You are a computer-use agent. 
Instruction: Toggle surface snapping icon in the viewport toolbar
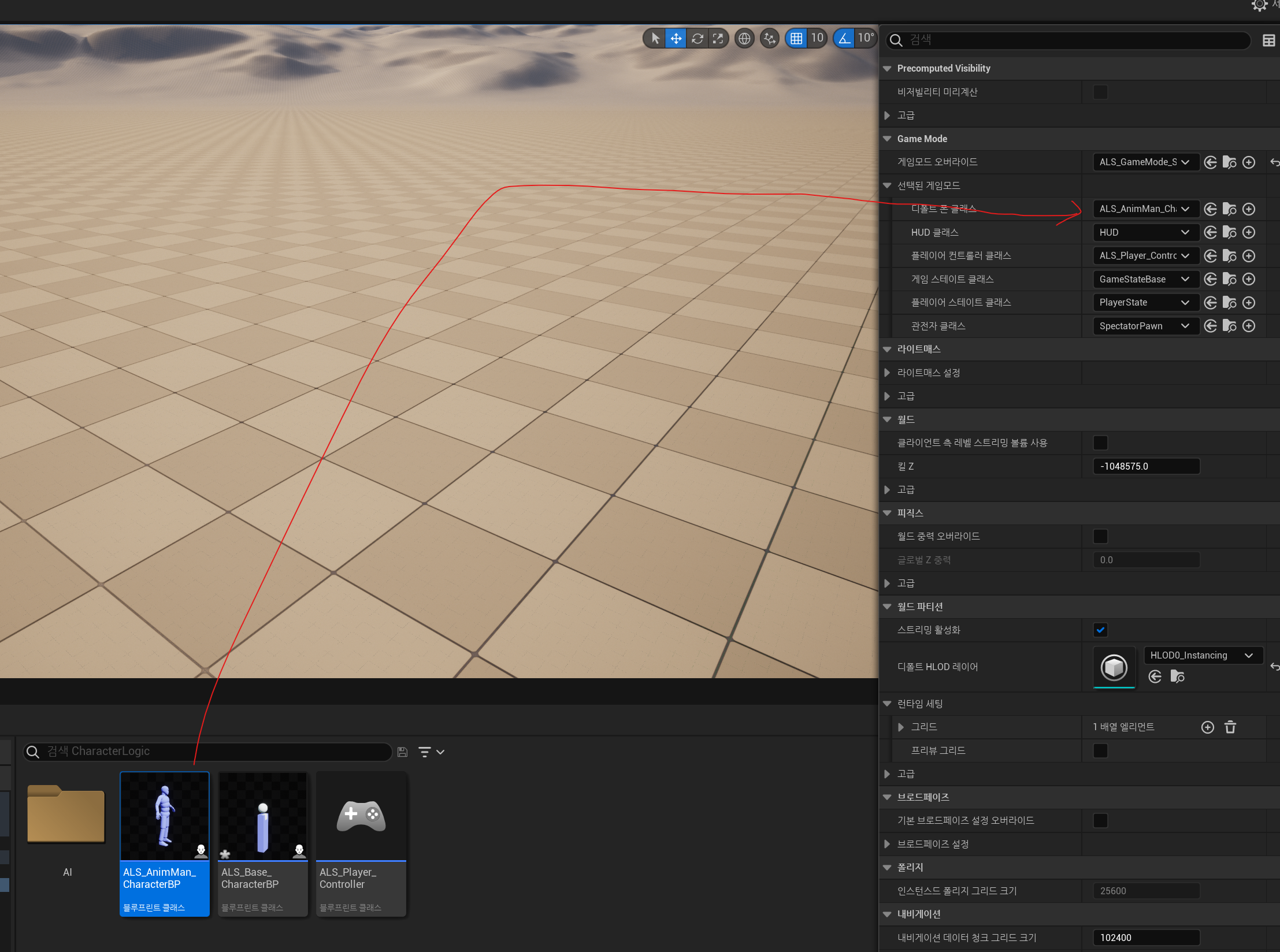[769, 39]
